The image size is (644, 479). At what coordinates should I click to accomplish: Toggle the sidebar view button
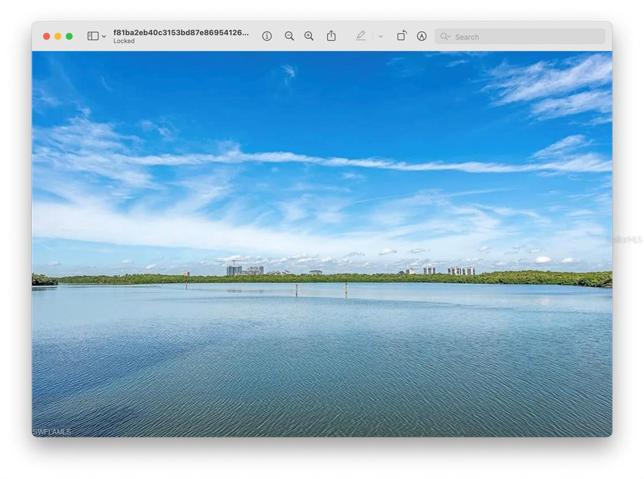[93, 36]
